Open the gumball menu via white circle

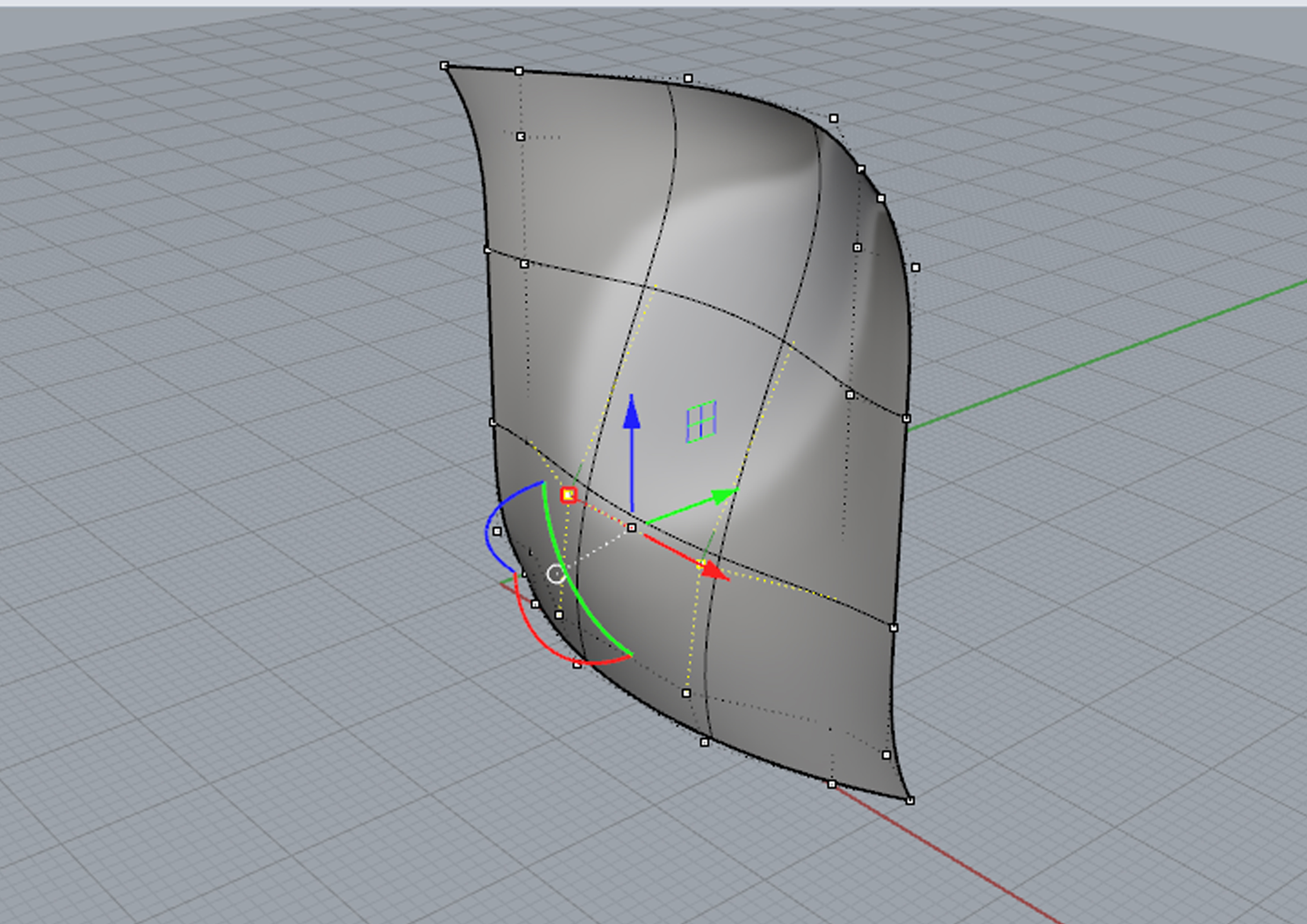click(556, 574)
